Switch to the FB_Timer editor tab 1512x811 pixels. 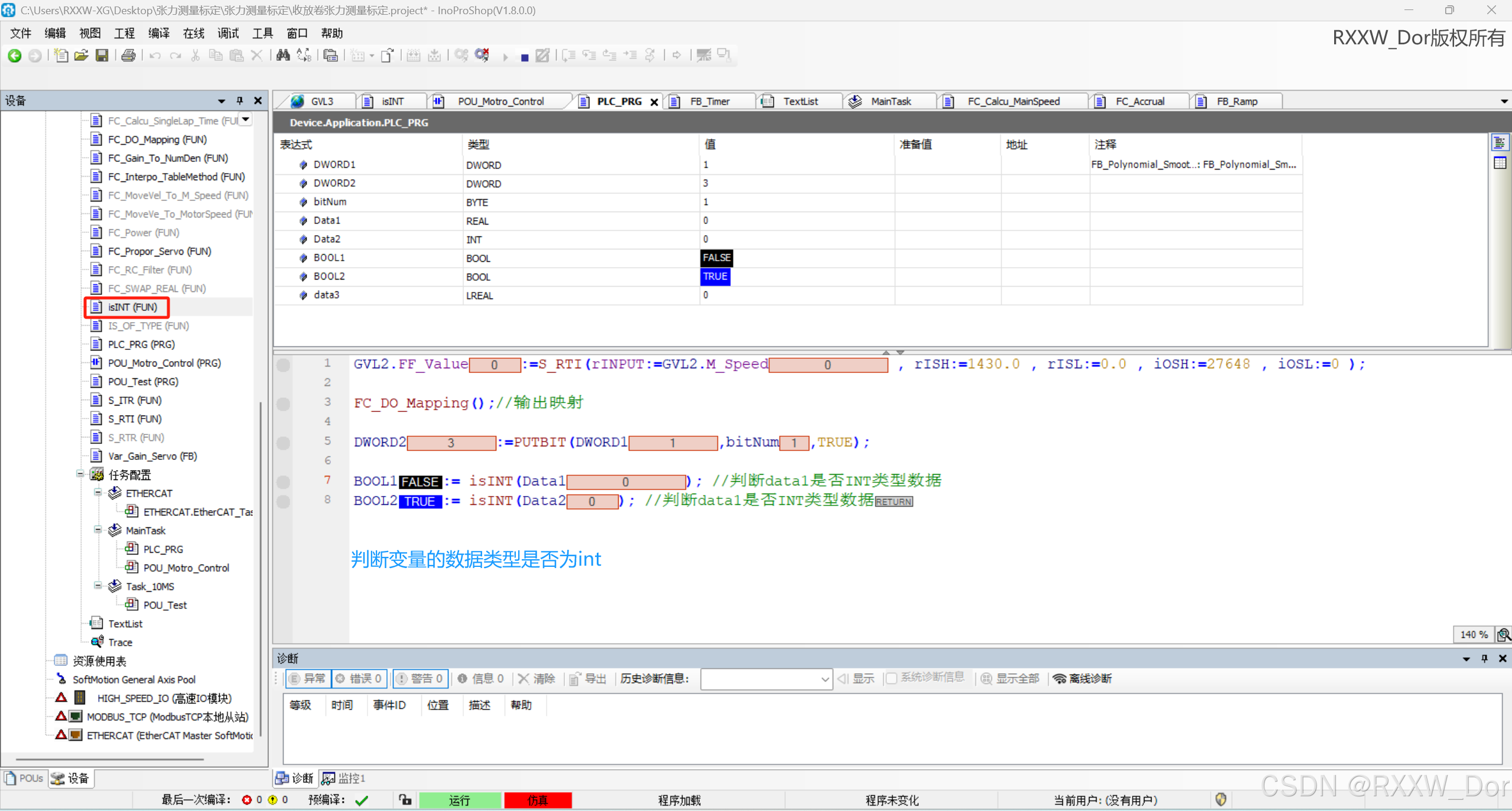tap(709, 101)
